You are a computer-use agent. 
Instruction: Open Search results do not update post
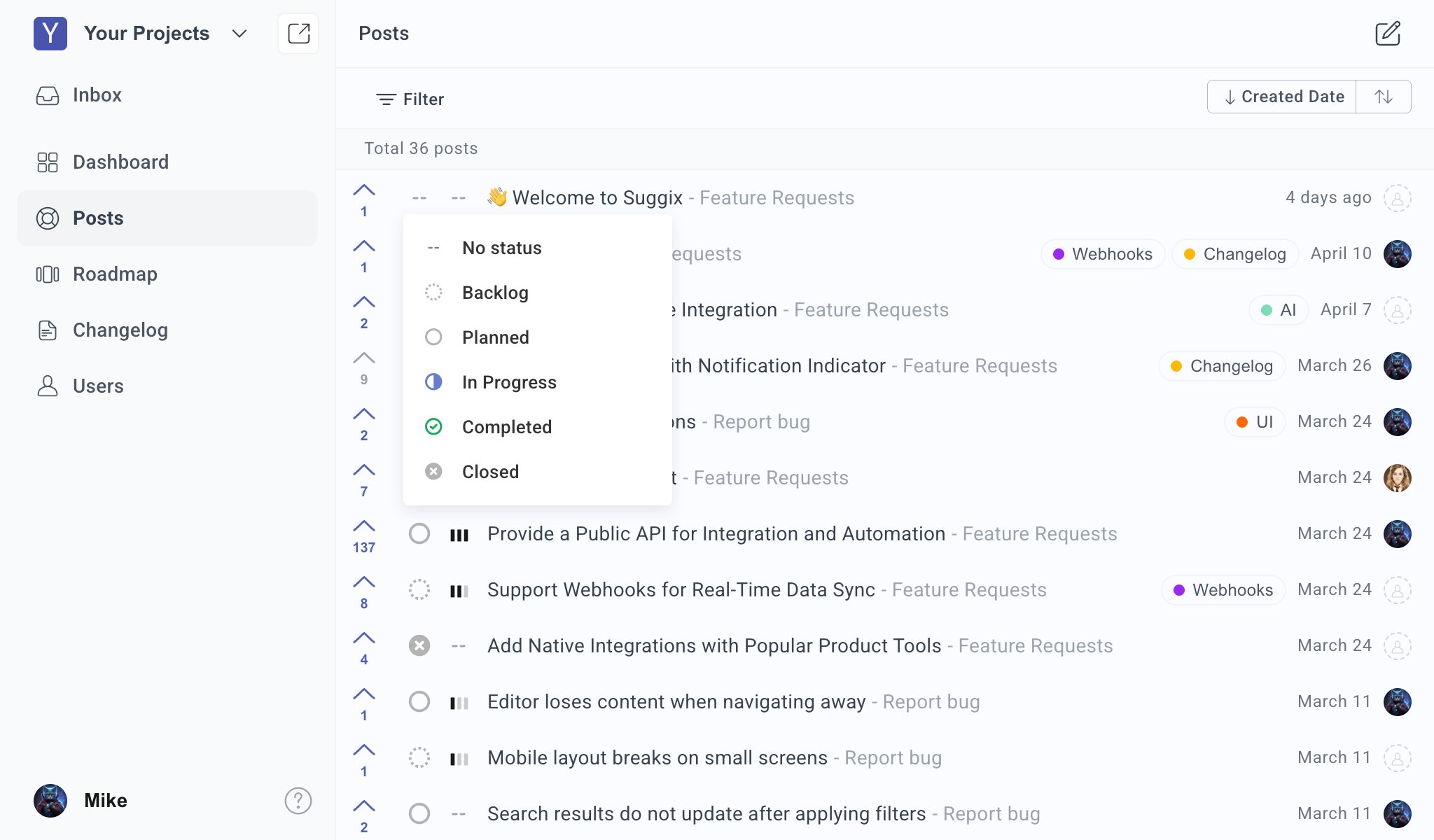706,814
